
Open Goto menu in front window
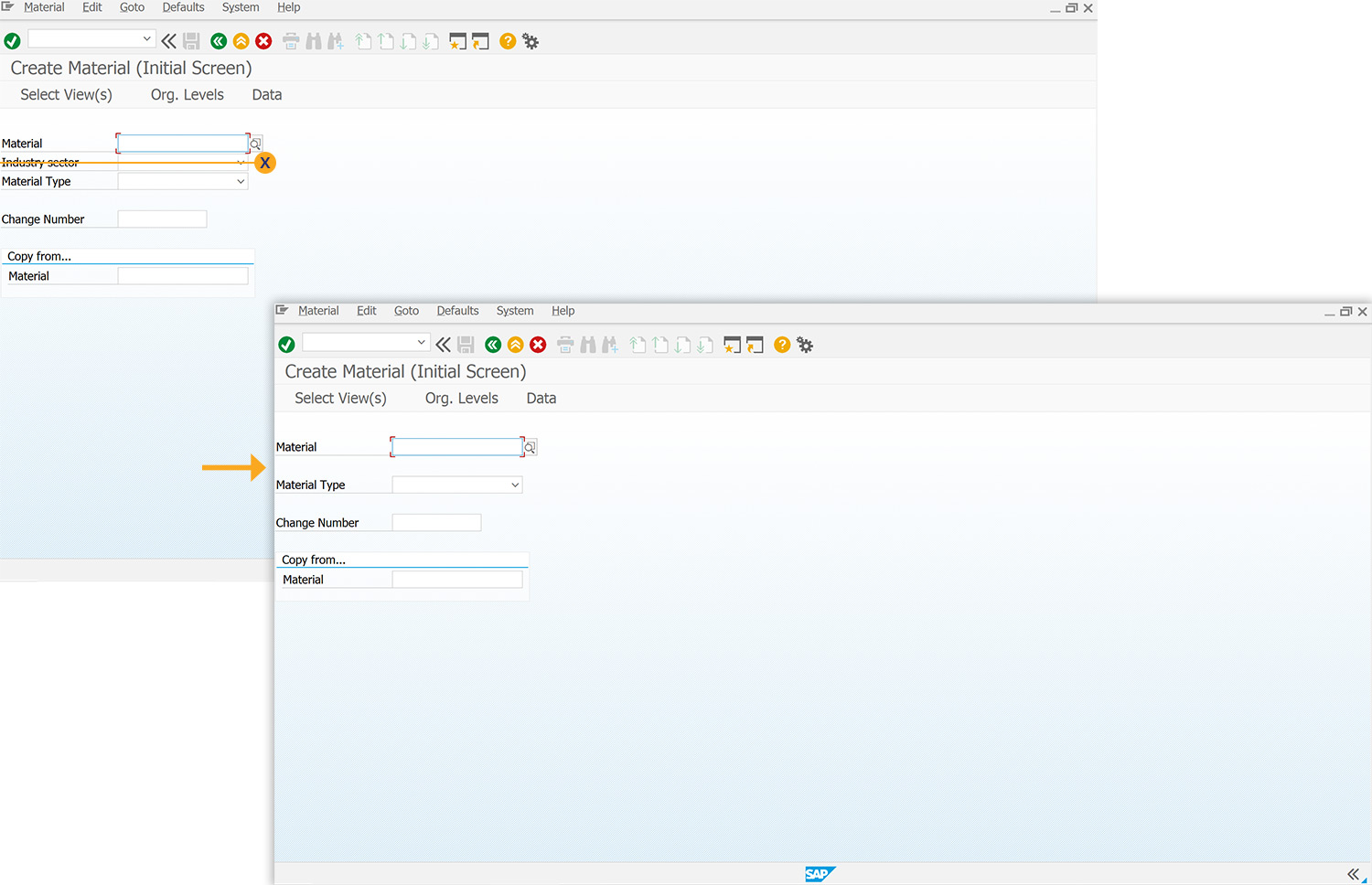pyautogui.click(x=407, y=311)
